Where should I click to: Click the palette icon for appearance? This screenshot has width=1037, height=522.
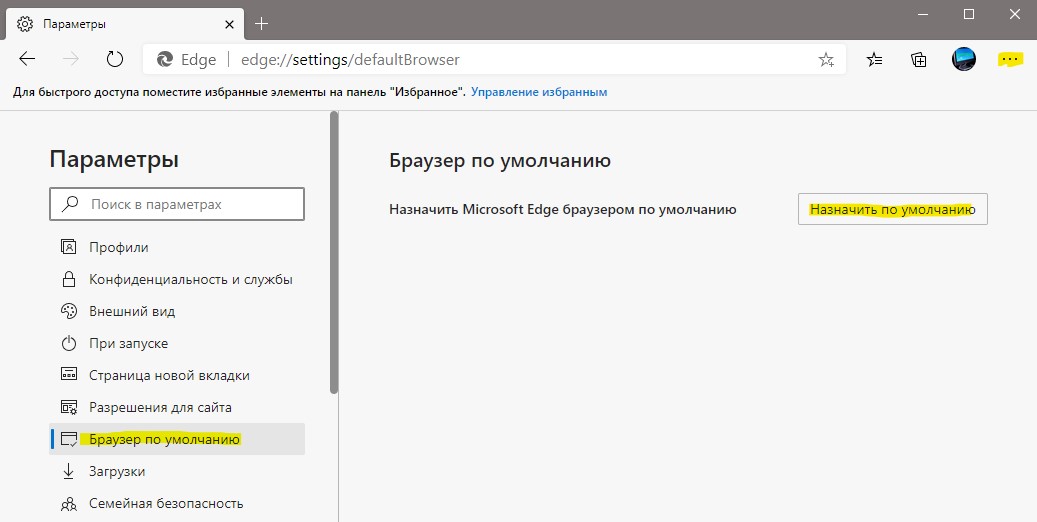click(68, 311)
